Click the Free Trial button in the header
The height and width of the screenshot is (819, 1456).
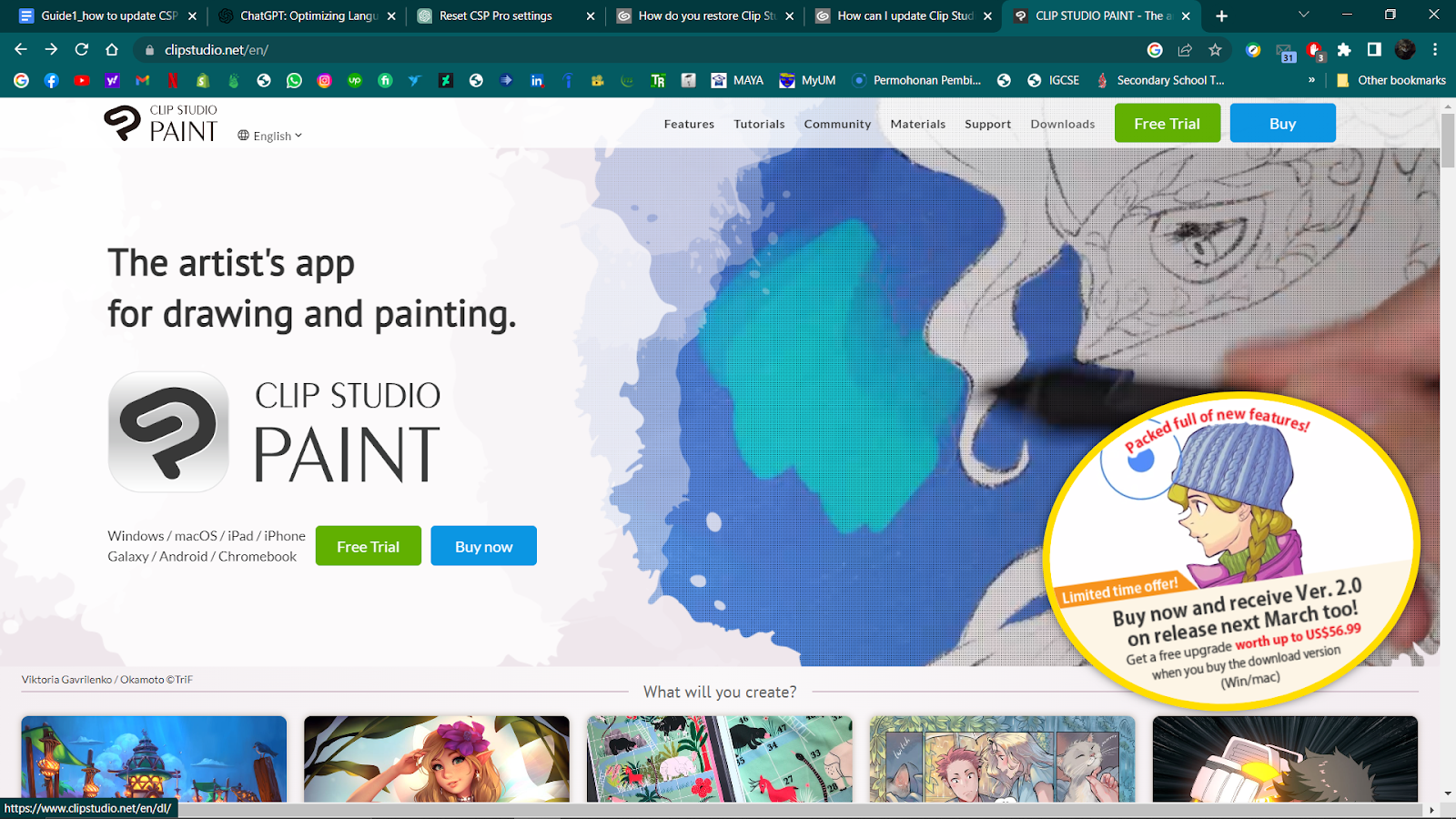click(x=1168, y=123)
